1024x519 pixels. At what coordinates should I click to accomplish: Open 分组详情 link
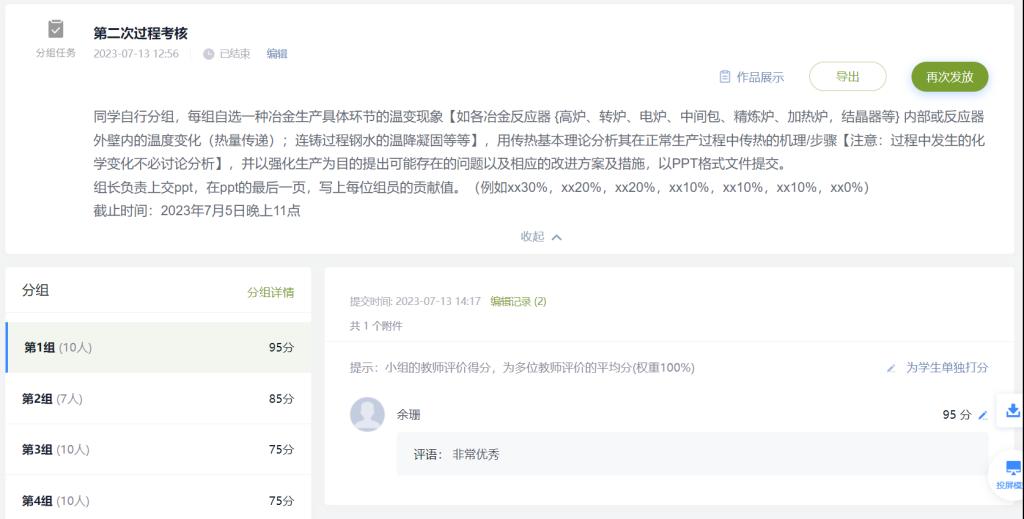pyautogui.click(x=270, y=292)
